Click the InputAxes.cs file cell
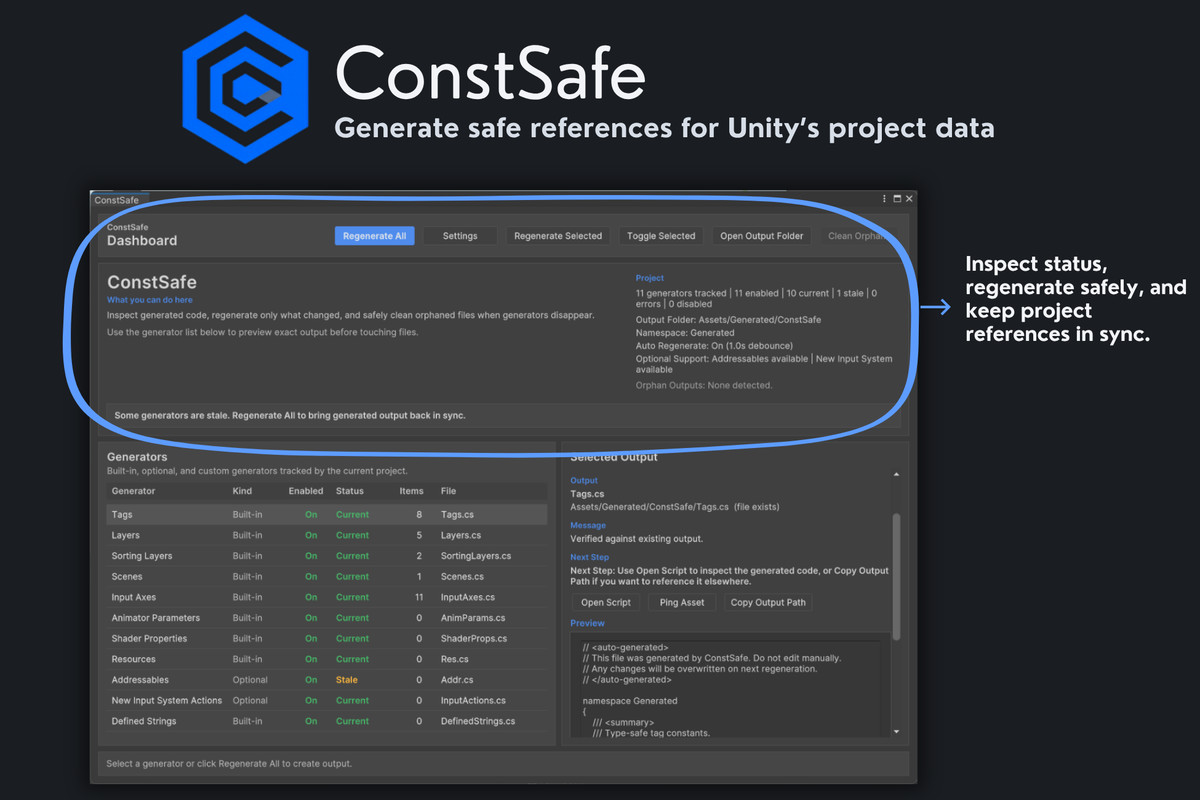Screen dimensions: 1200x800 pyautogui.click(x=467, y=597)
